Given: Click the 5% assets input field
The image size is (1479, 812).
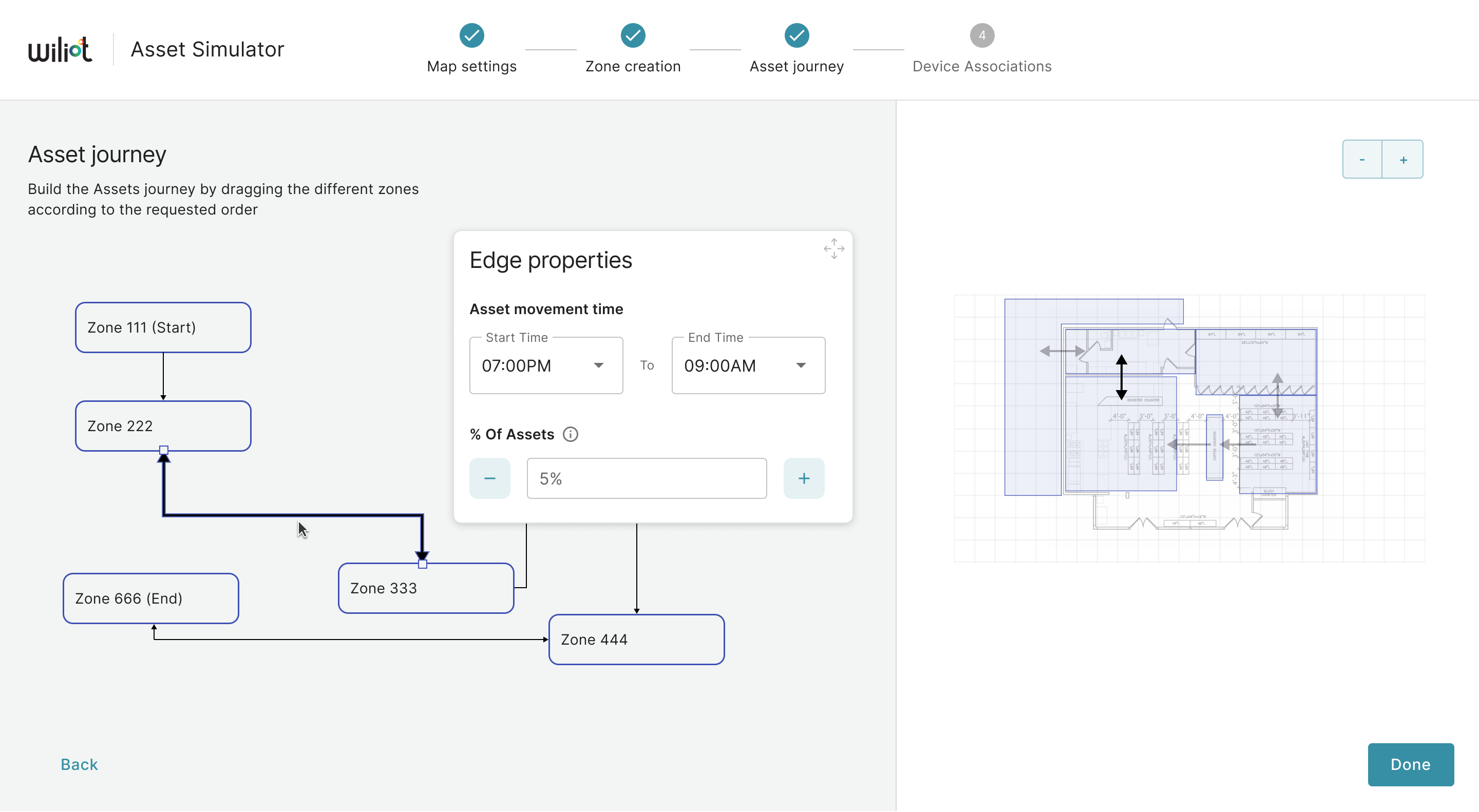Looking at the screenshot, I should coord(647,478).
